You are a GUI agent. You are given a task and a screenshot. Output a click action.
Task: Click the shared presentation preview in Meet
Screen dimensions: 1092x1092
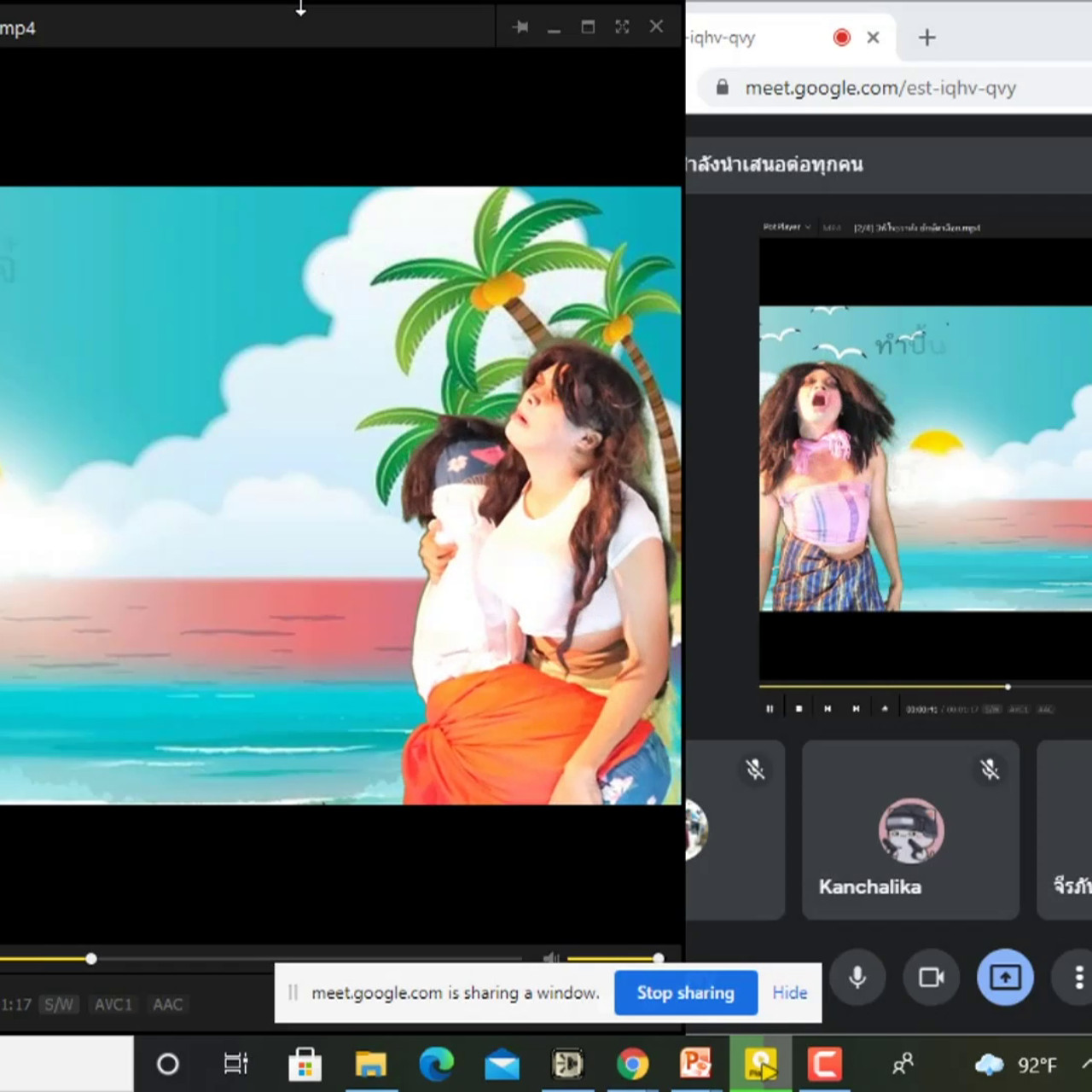926,468
